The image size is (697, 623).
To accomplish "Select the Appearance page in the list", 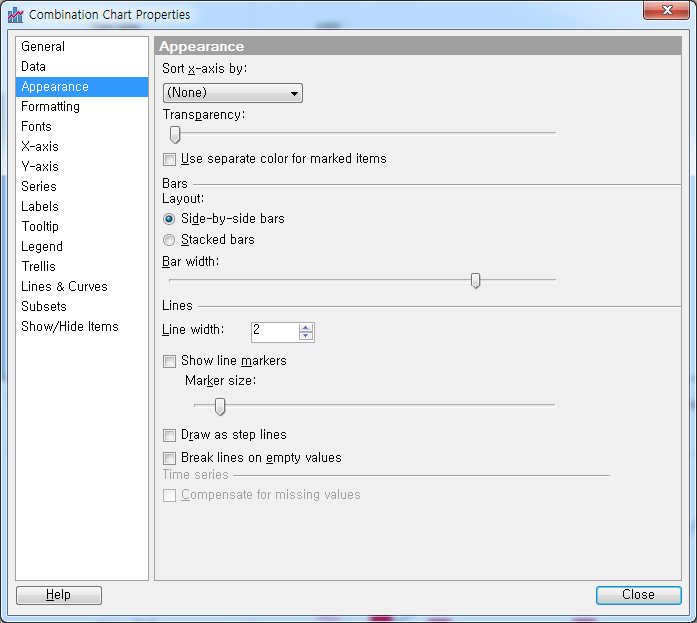I will click(x=82, y=87).
